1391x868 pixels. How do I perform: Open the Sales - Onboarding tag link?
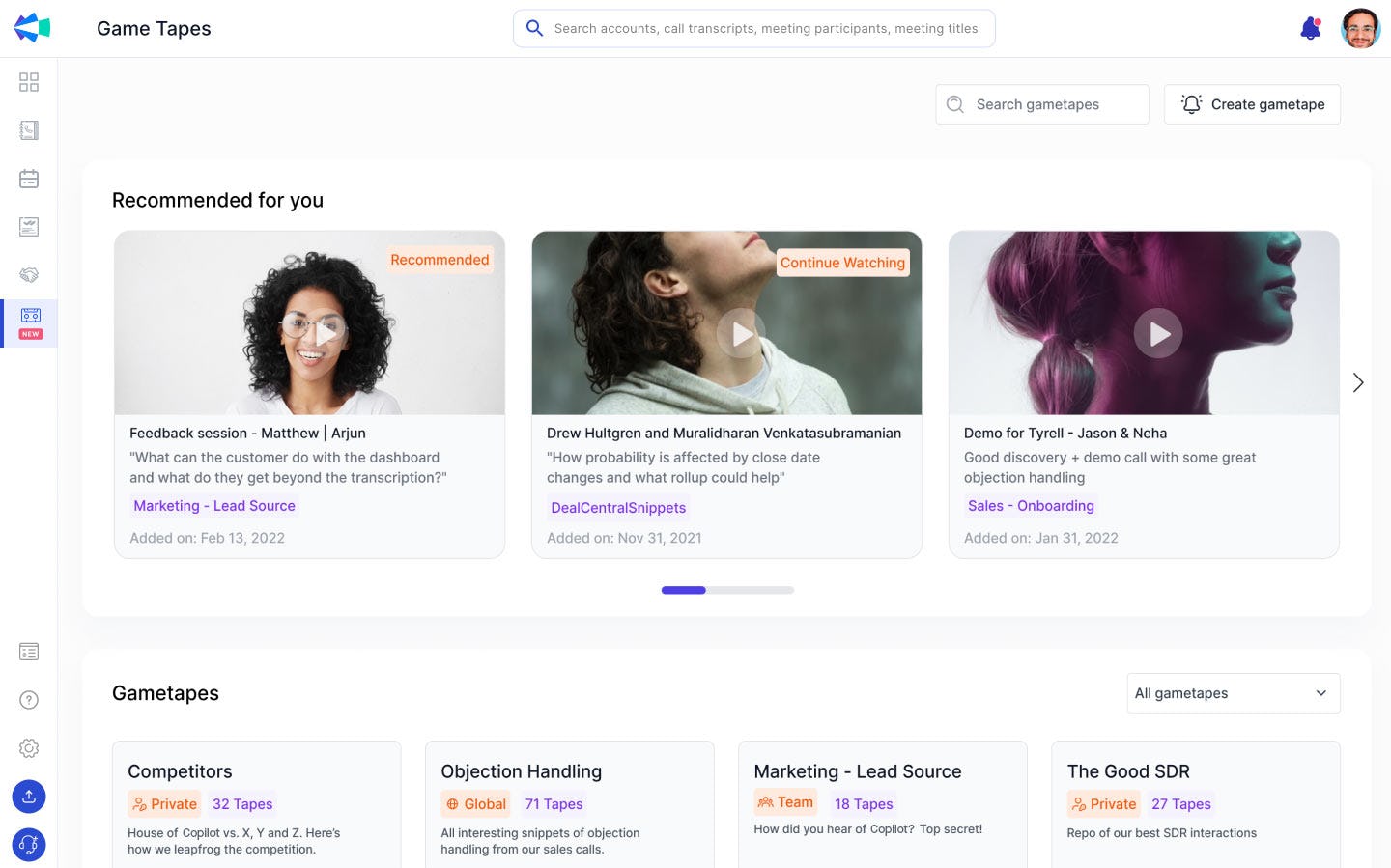click(1031, 506)
